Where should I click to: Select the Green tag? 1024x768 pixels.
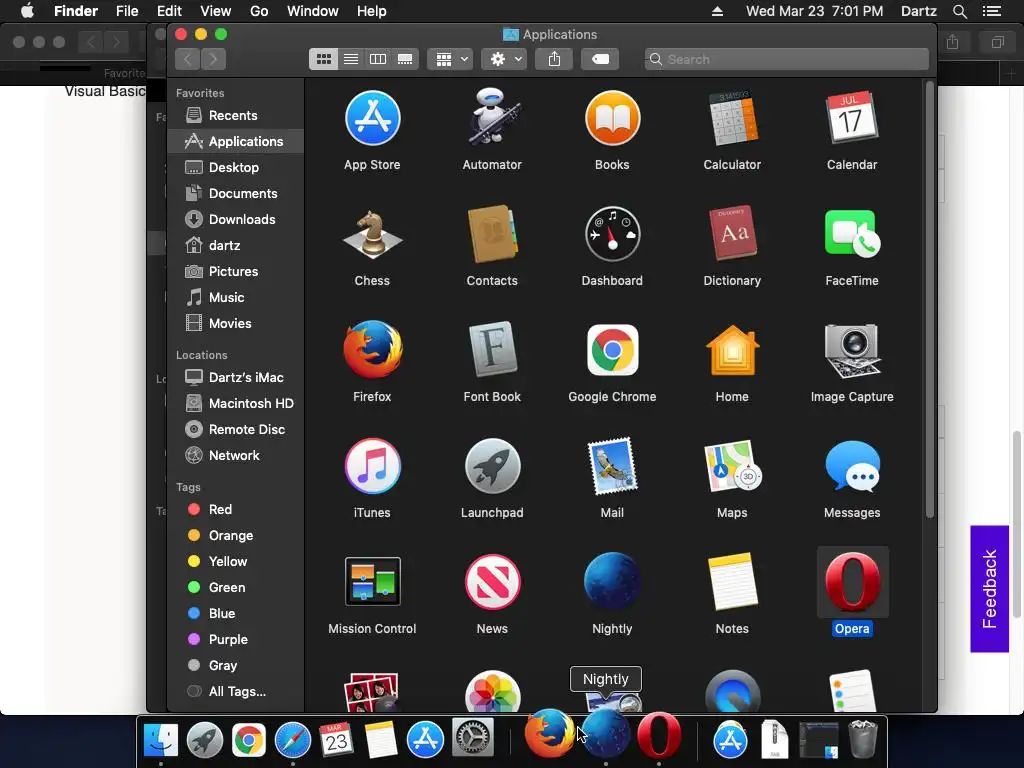click(236, 588)
